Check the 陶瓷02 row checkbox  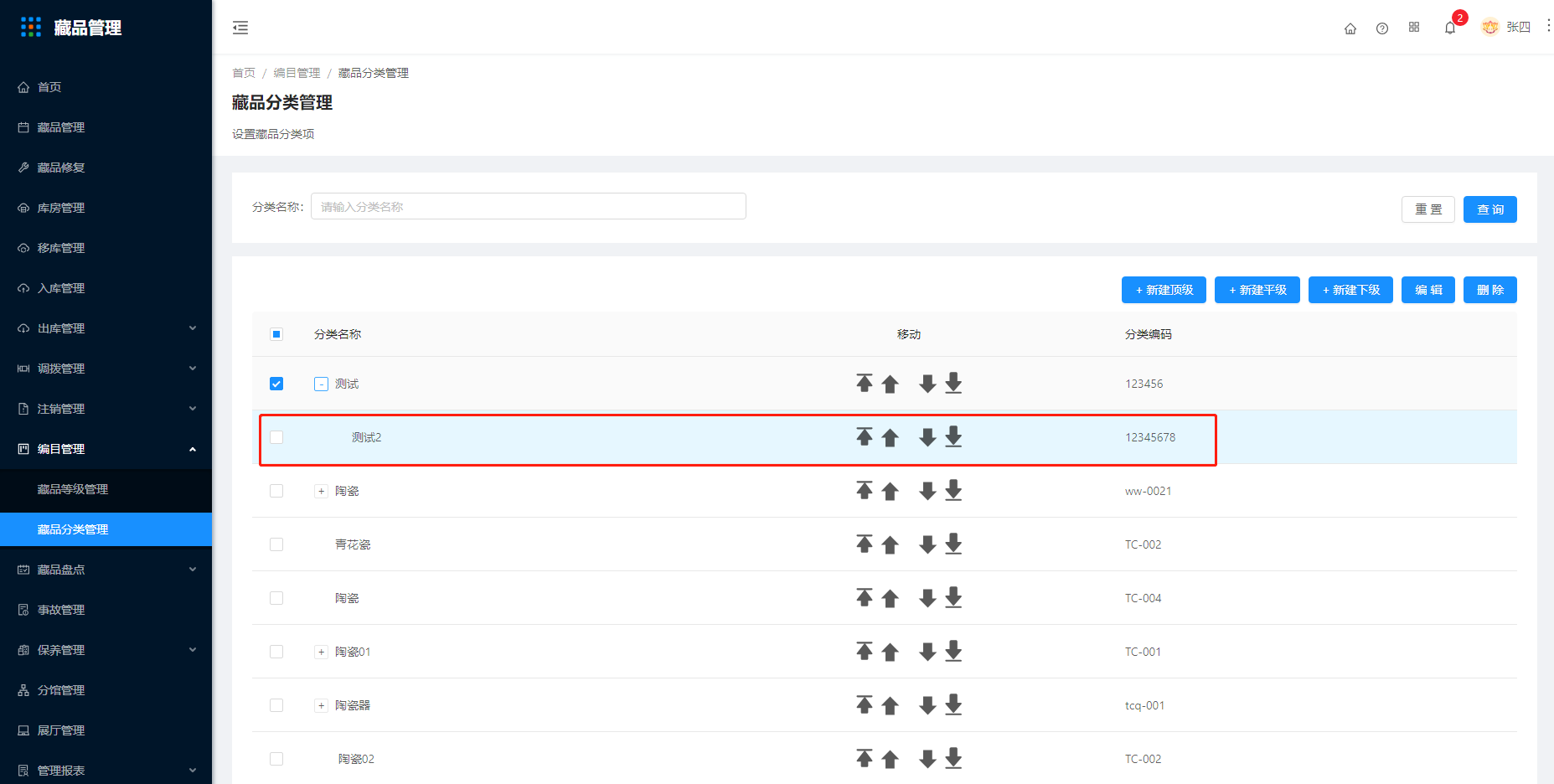(276, 759)
